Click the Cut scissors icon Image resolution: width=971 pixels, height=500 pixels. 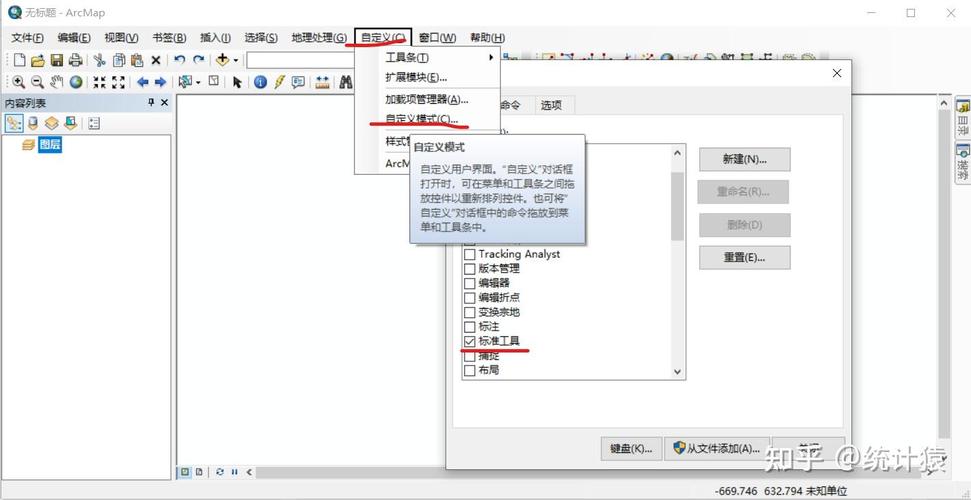point(100,60)
